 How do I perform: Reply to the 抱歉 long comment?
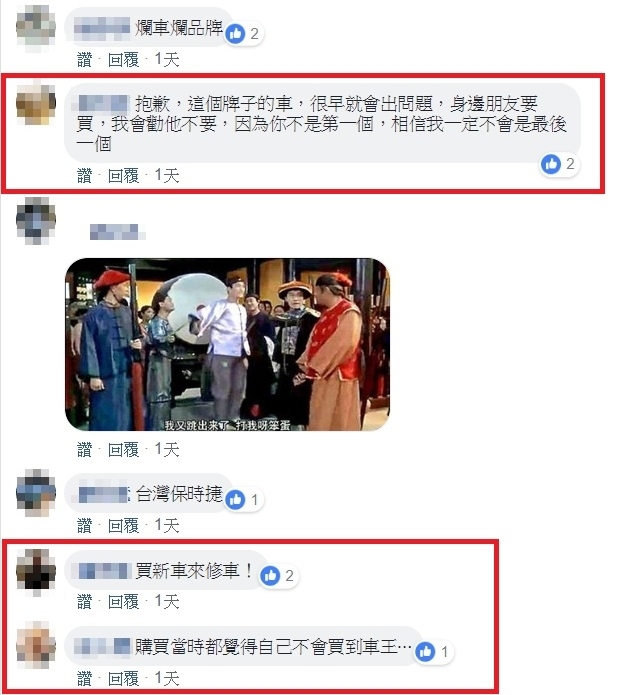(124, 176)
